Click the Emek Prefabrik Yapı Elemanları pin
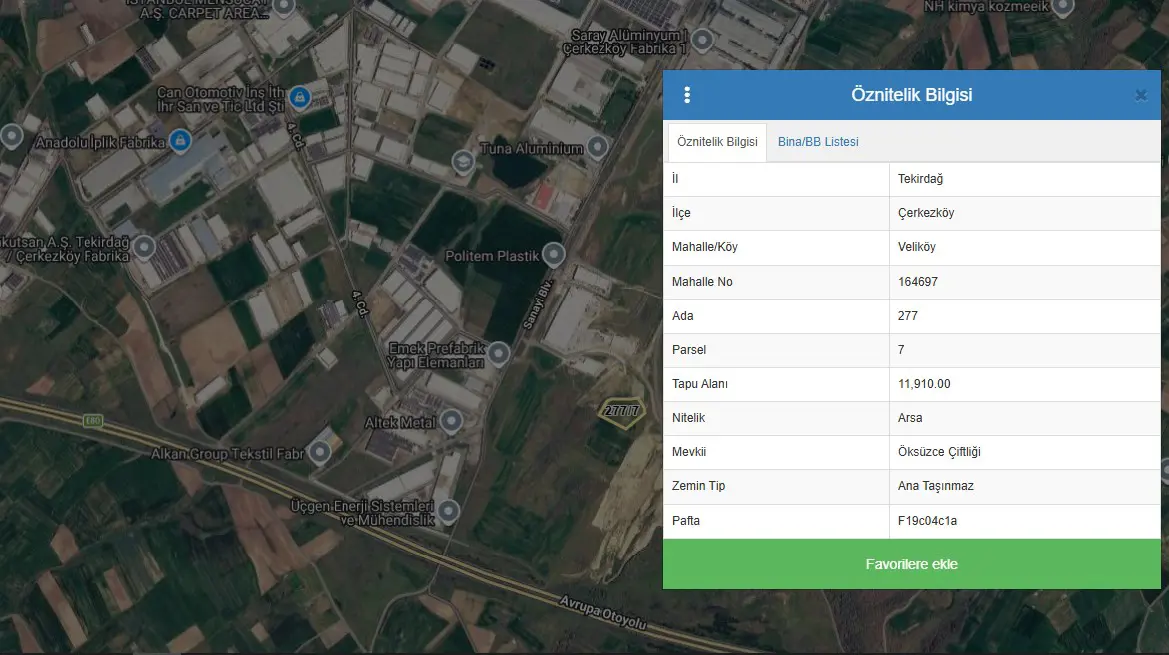This screenshot has height=655, width=1169. point(499,353)
